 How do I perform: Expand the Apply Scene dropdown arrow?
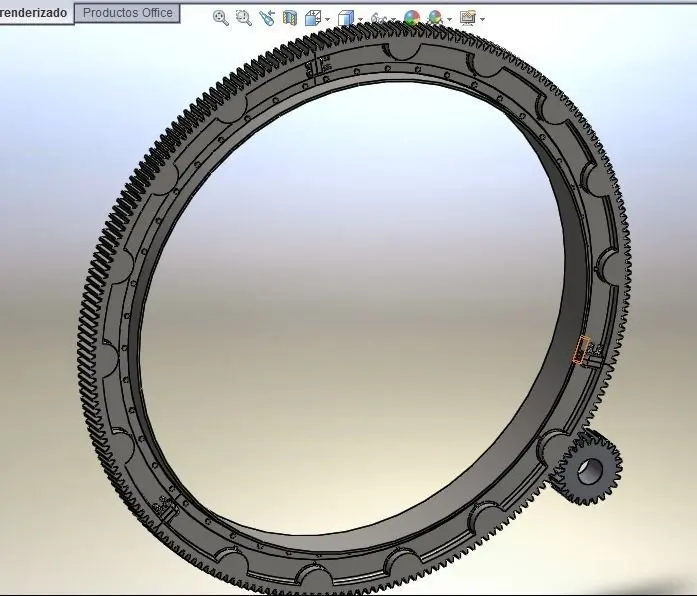coord(449,19)
